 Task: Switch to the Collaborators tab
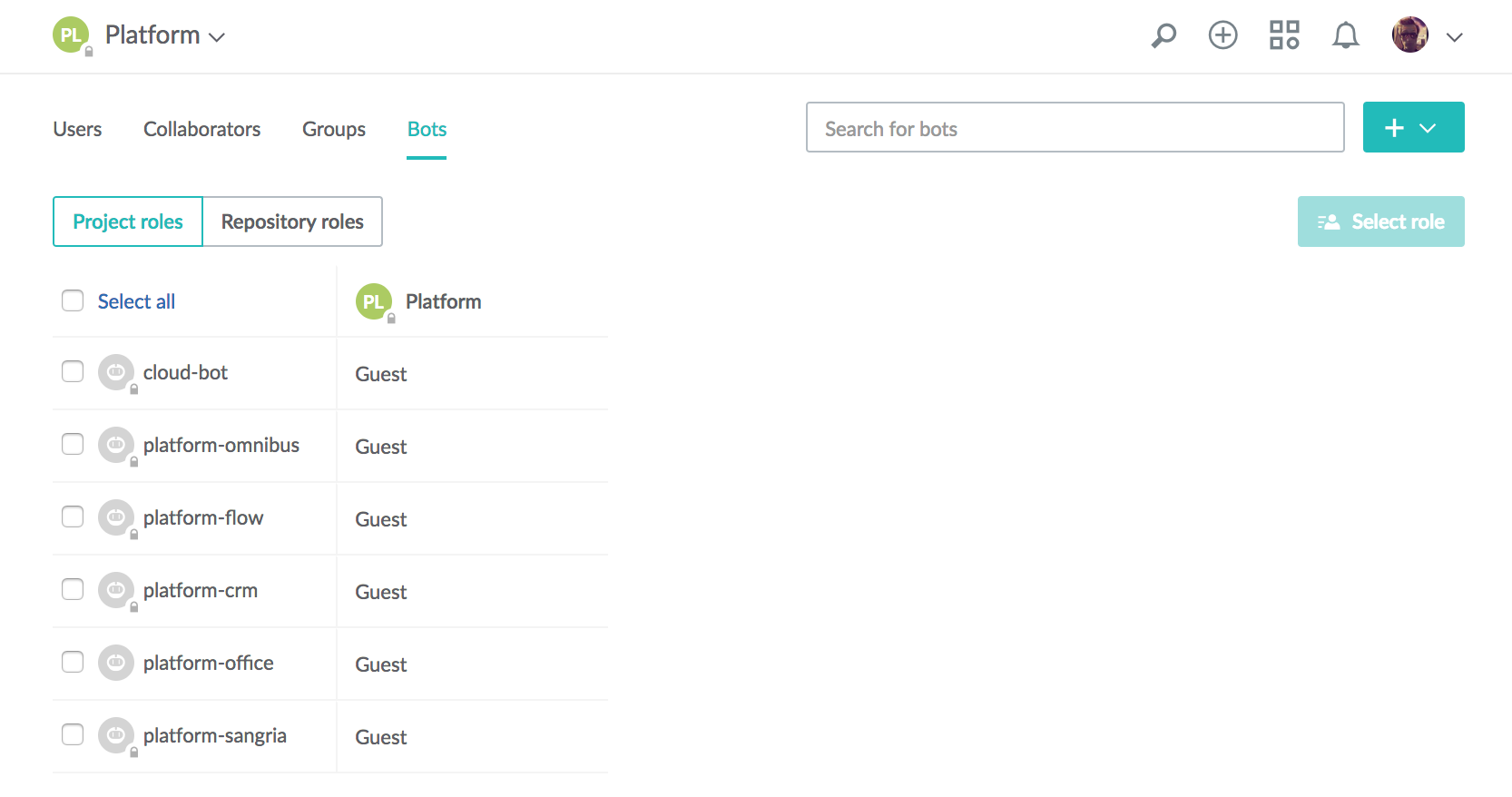click(201, 129)
